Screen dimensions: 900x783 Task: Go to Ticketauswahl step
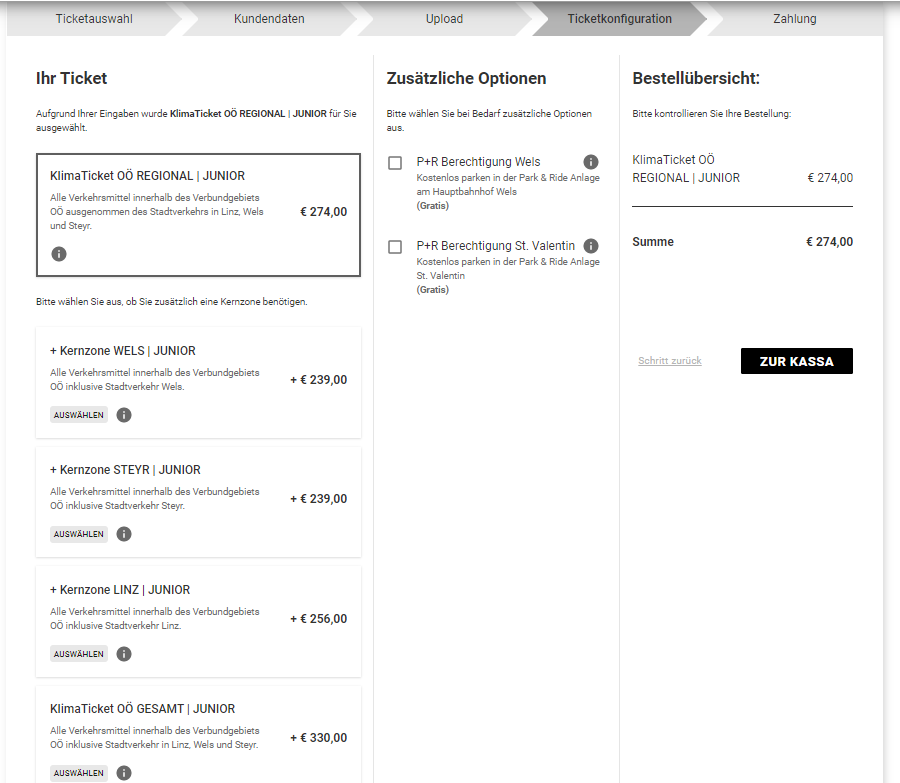[x=94, y=19]
